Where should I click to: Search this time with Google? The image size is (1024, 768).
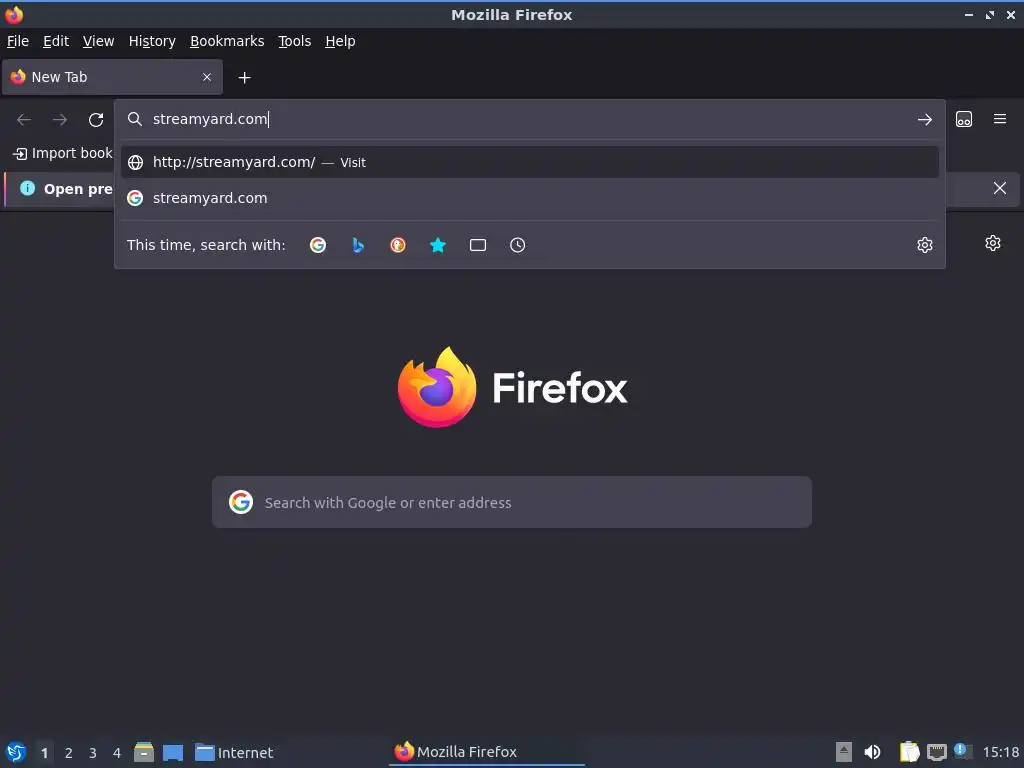click(x=318, y=245)
